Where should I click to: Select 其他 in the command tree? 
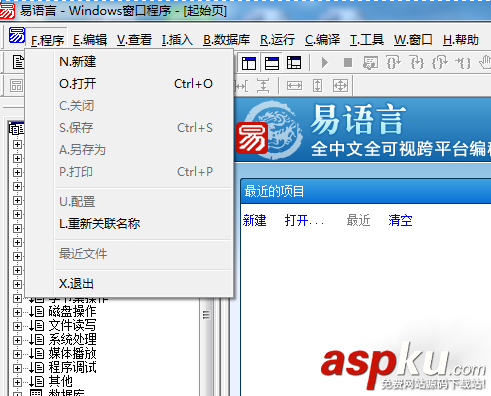60,382
